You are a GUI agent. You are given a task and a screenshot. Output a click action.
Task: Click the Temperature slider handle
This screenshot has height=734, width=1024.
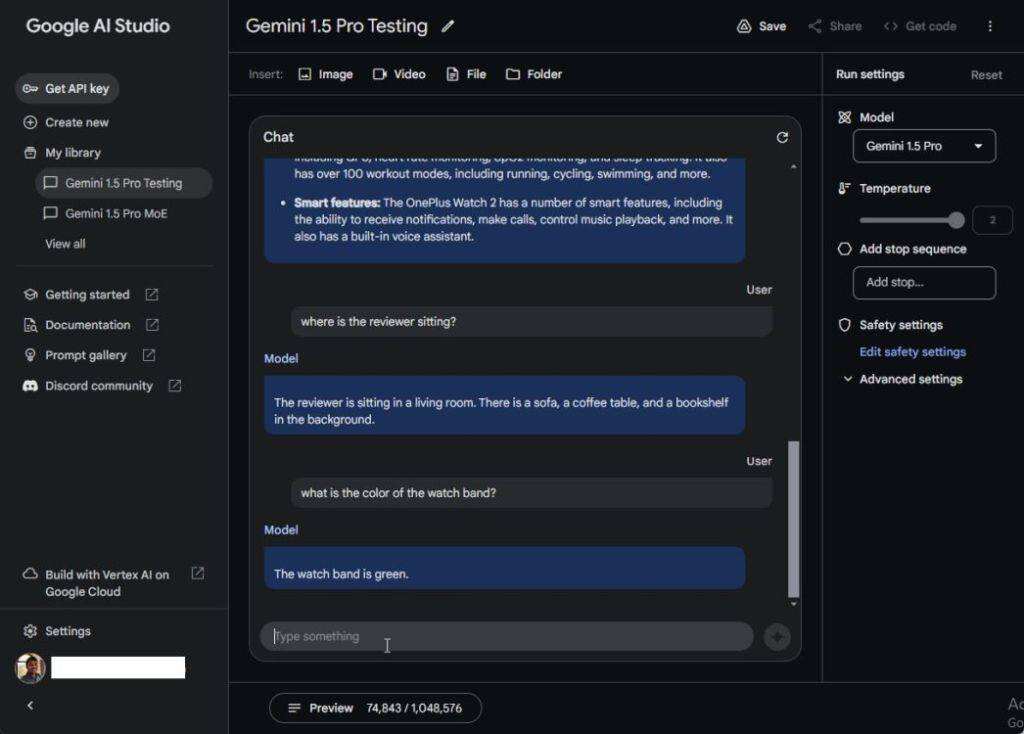(x=957, y=220)
